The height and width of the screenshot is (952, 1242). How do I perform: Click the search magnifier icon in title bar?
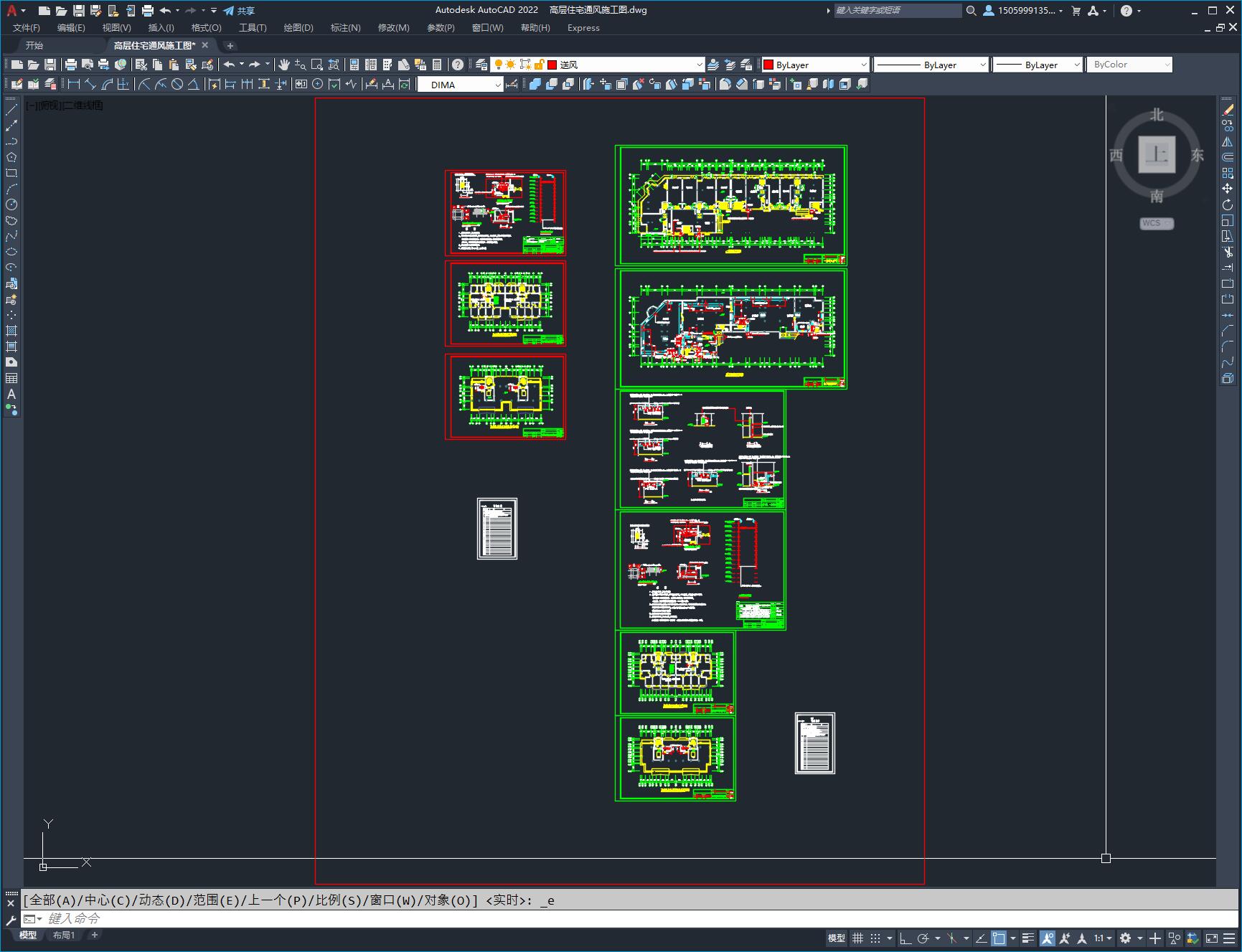[972, 11]
